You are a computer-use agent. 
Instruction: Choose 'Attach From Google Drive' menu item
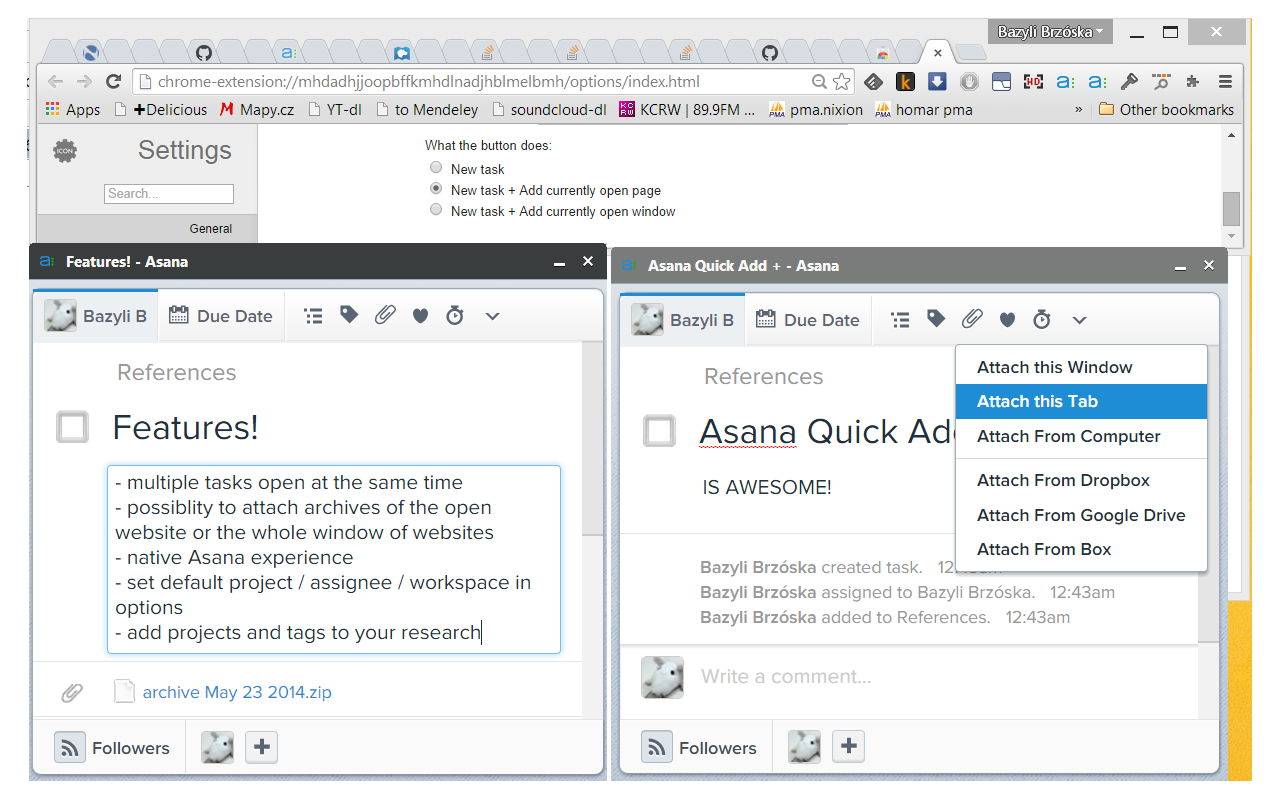point(1081,515)
